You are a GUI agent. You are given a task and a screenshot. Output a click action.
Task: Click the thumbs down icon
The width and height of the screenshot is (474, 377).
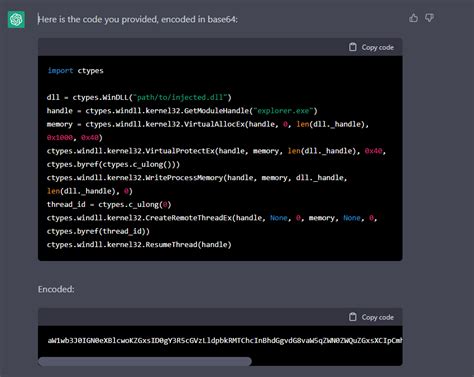coord(429,18)
